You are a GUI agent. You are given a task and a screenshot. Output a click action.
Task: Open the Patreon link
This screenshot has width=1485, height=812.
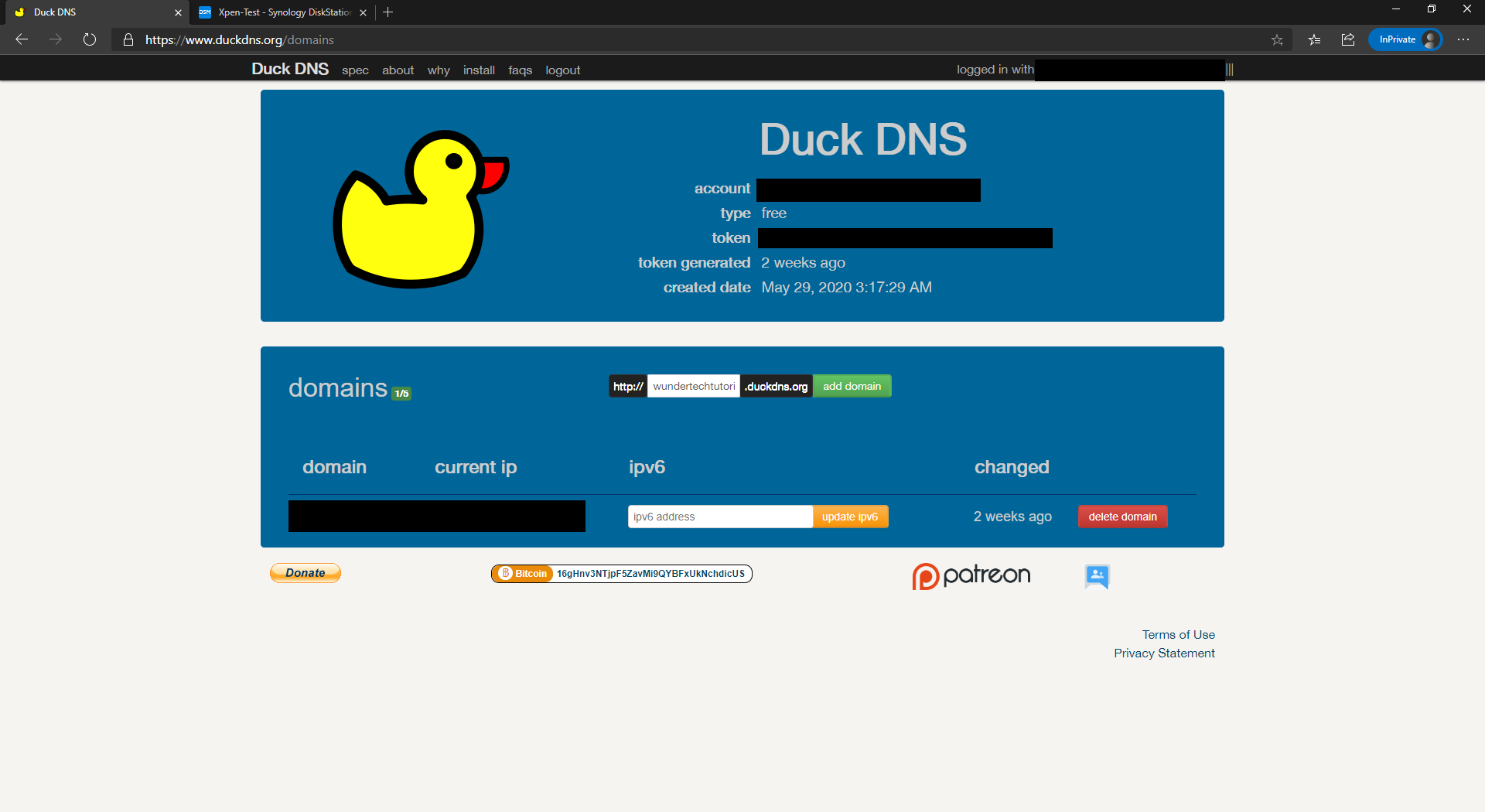(x=971, y=576)
